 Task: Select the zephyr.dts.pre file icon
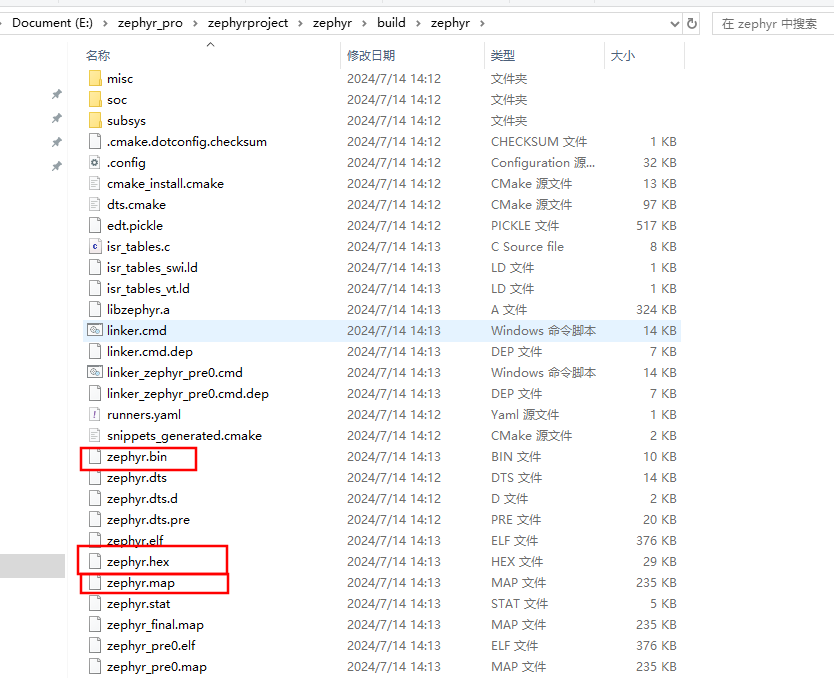[x=95, y=519]
